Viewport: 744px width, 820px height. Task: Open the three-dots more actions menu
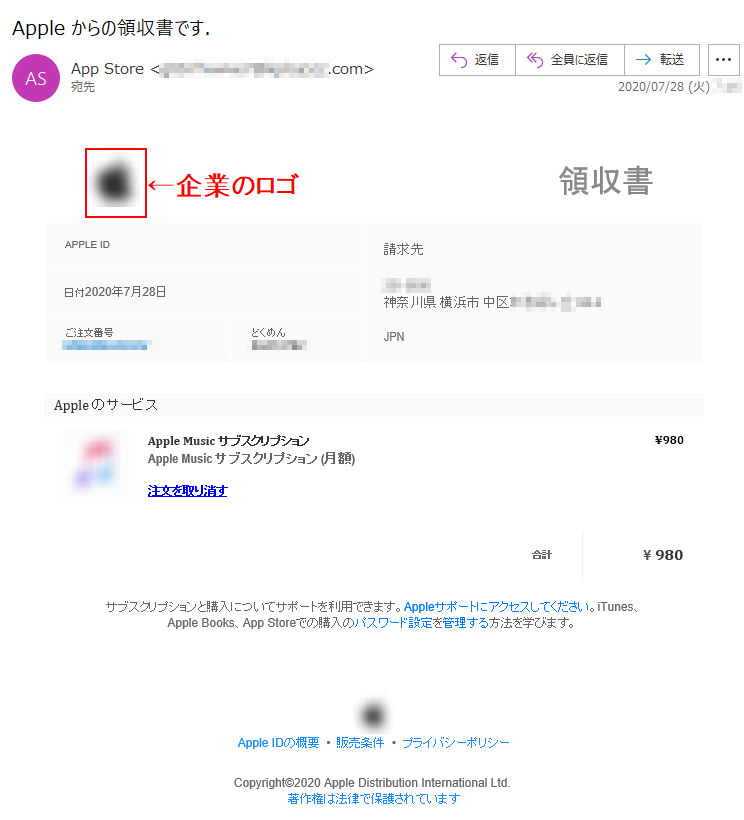tap(724, 60)
